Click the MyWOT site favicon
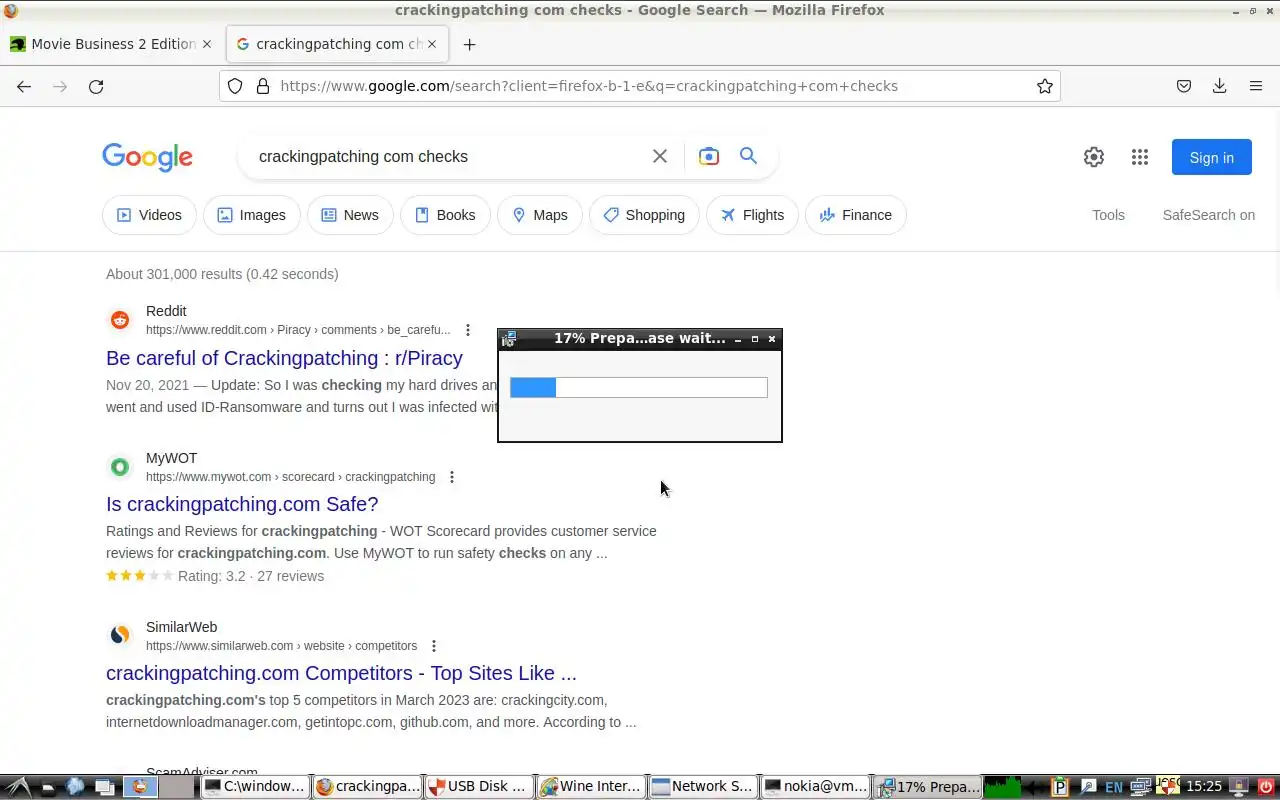This screenshot has height=800, width=1280. point(120,467)
